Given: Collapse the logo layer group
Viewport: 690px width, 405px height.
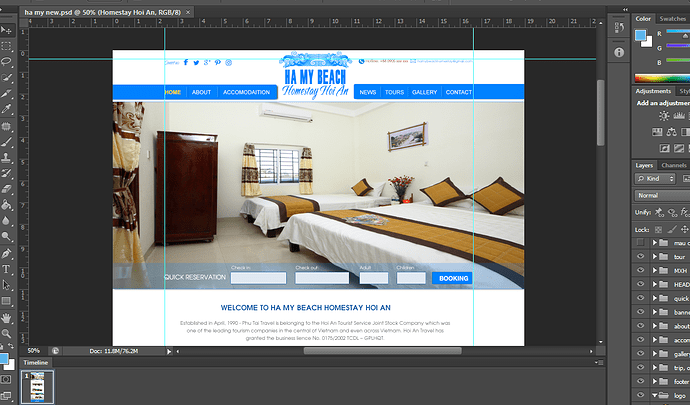Looking at the screenshot, I should [653, 395].
